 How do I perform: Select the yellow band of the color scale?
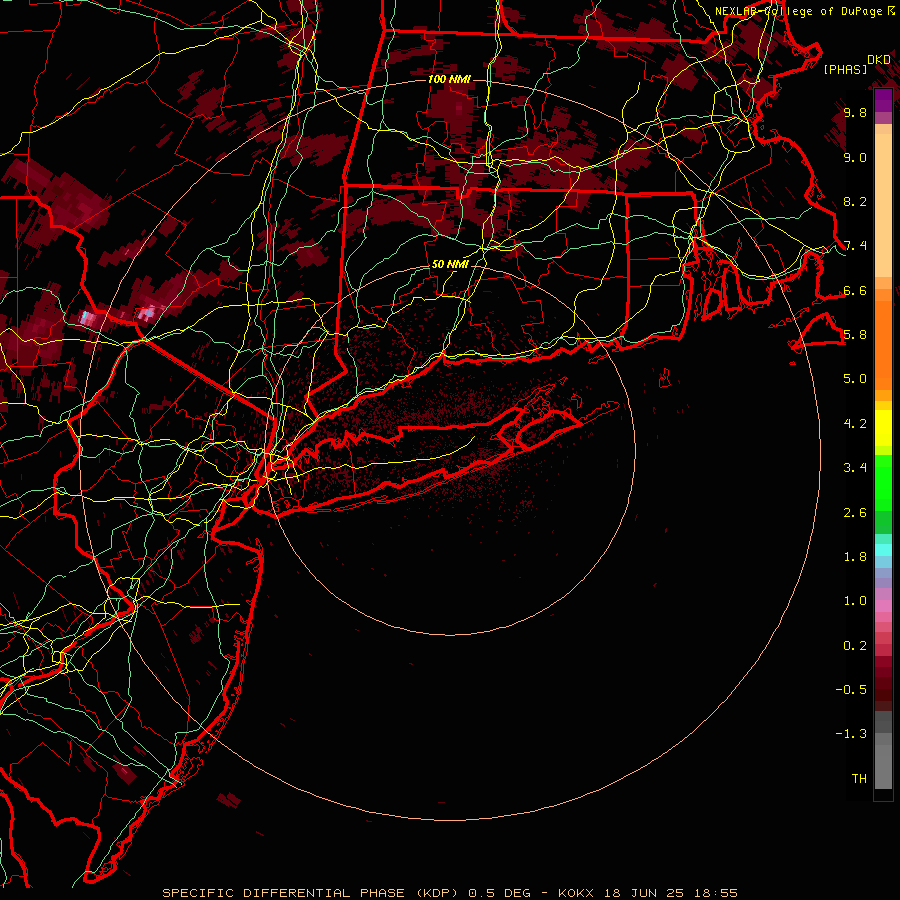pos(883,428)
